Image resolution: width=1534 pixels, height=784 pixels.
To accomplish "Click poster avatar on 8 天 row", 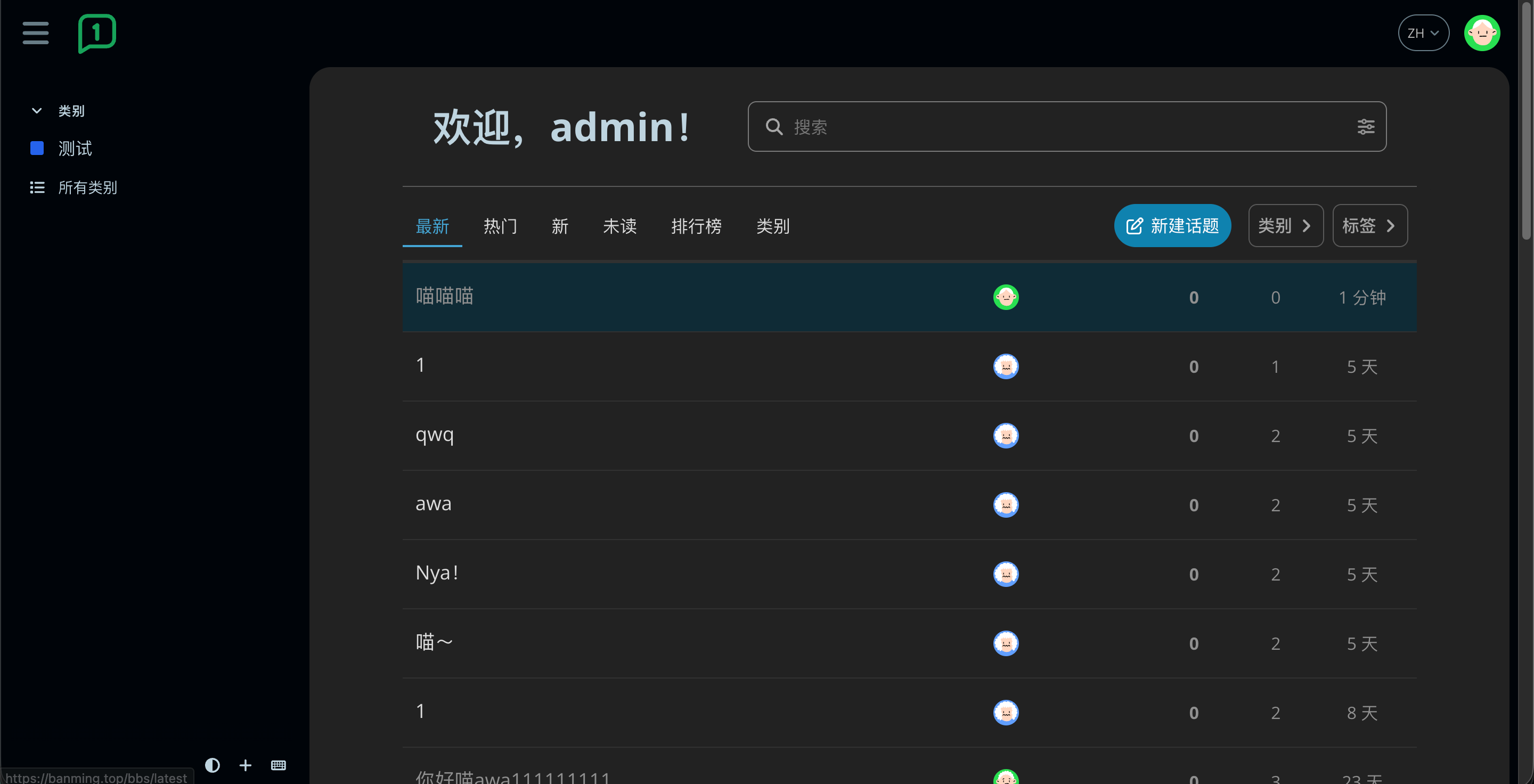I will pyautogui.click(x=1006, y=713).
